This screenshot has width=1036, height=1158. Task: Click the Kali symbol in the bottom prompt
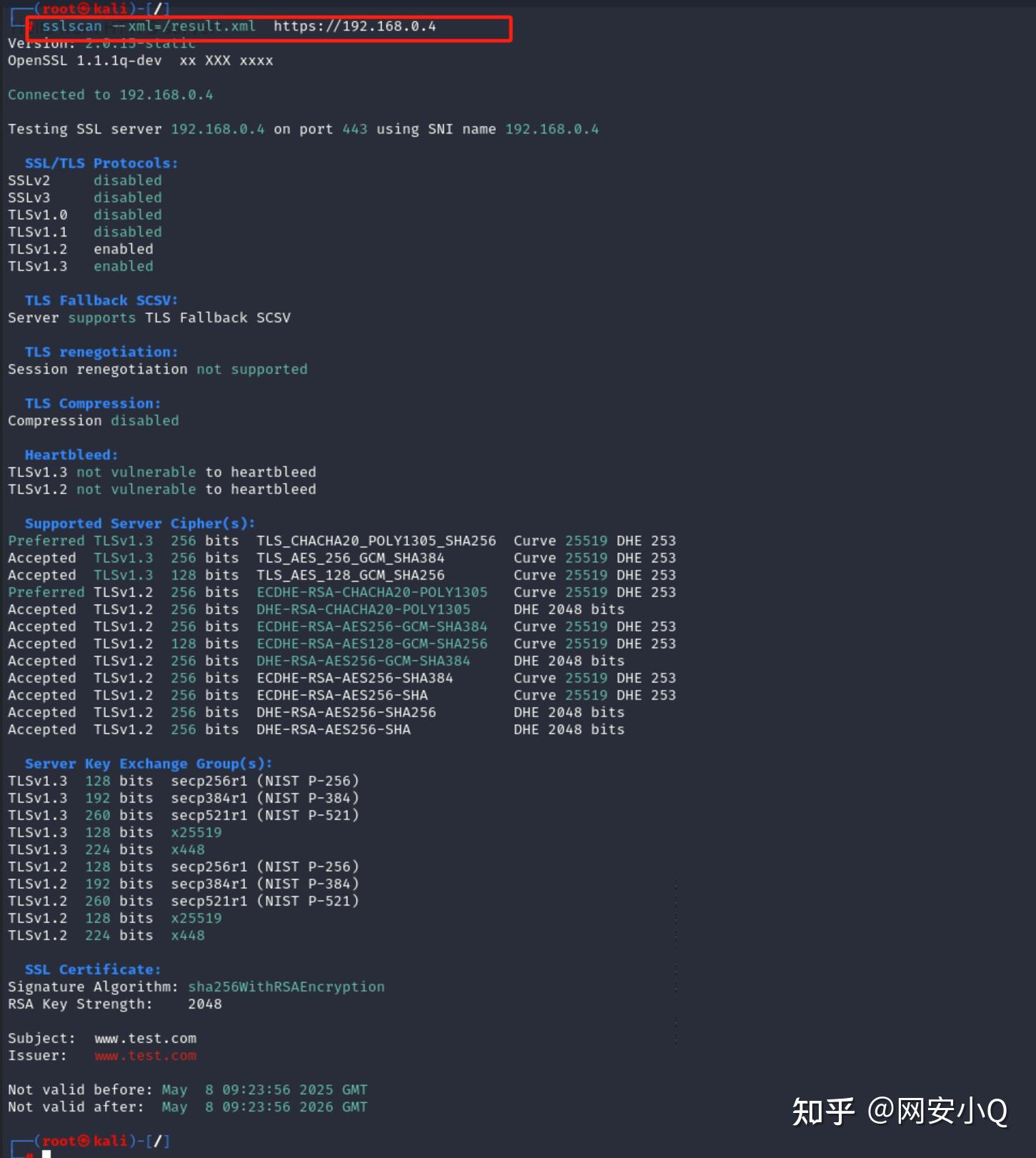[x=84, y=1141]
